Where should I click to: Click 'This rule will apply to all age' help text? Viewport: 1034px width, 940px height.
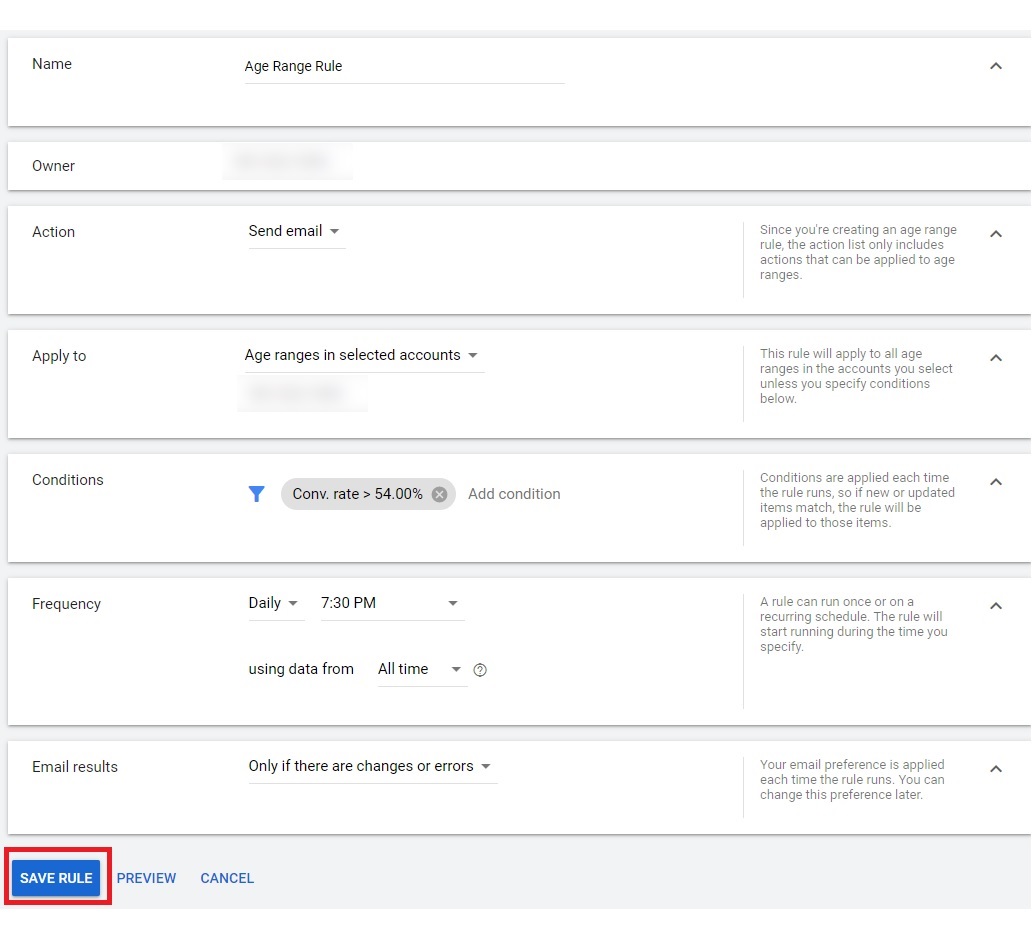pyautogui.click(x=856, y=376)
